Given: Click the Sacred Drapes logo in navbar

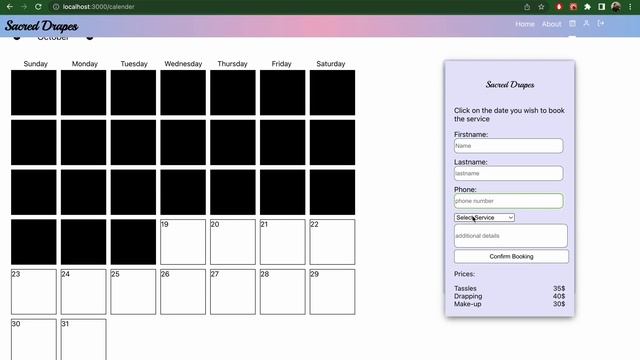Looking at the screenshot, I should pyautogui.click(x=42, y=26).
